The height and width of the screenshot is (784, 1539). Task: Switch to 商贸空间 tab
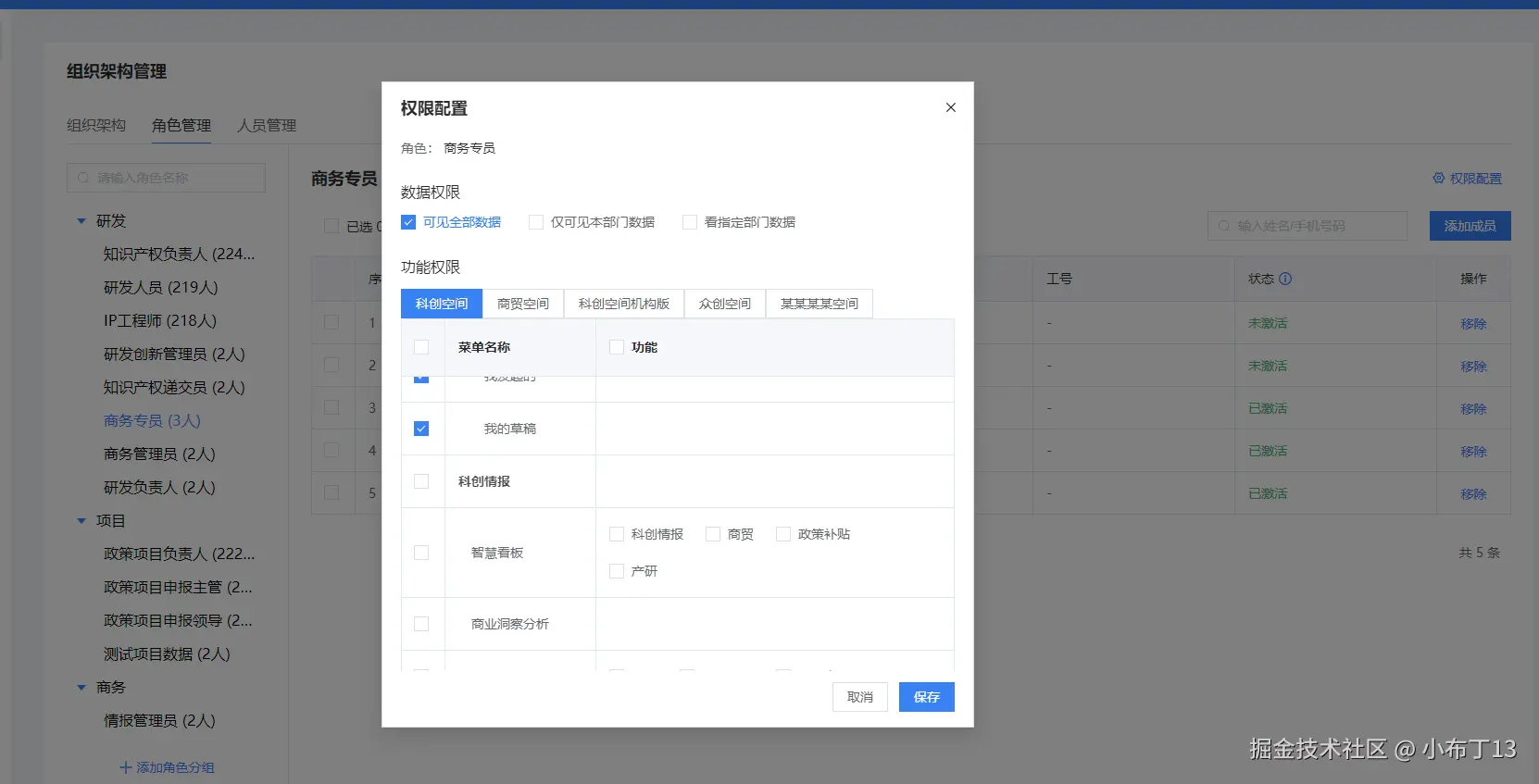tap(523, 304)
